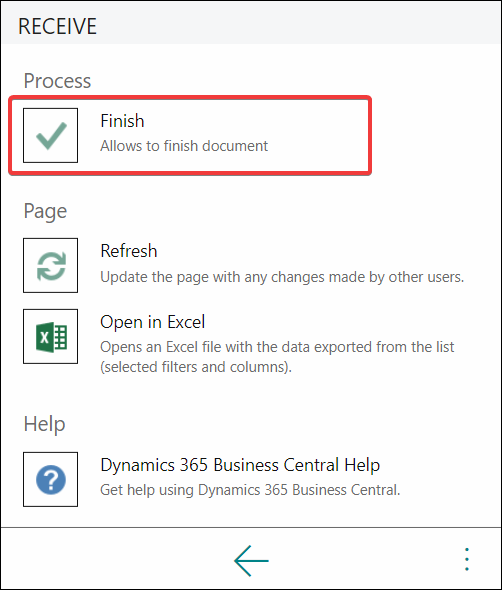Click the green checkmark Finish icon
The width and height of the screenshot is (502, 590).
(50, 135)
